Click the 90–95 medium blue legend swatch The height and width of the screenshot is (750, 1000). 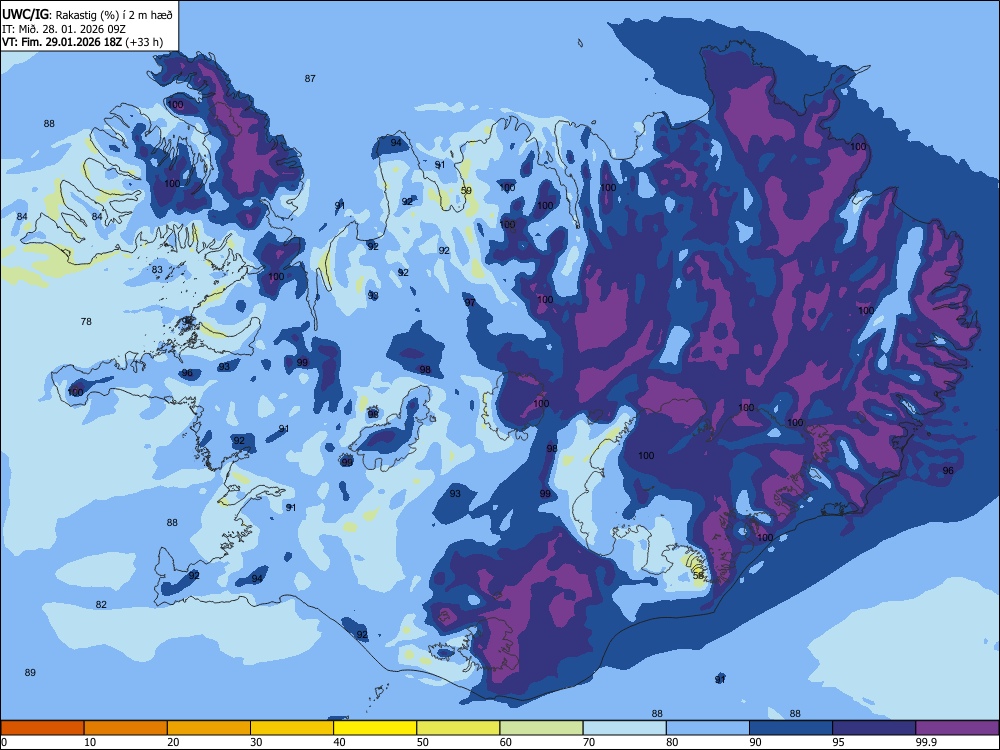tap(791, 728)
